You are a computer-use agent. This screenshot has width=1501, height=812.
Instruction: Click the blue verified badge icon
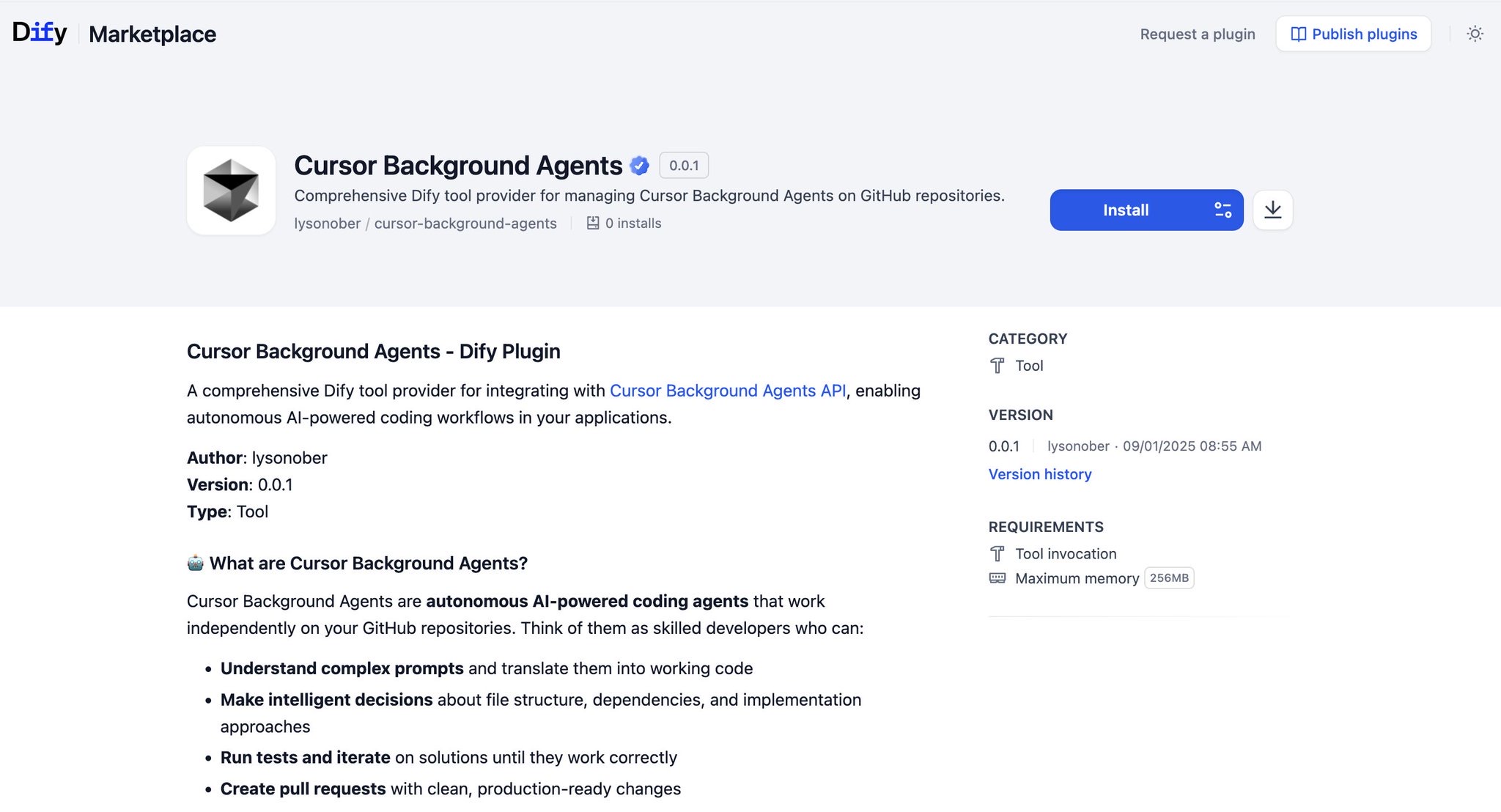(x=640, y=166)
